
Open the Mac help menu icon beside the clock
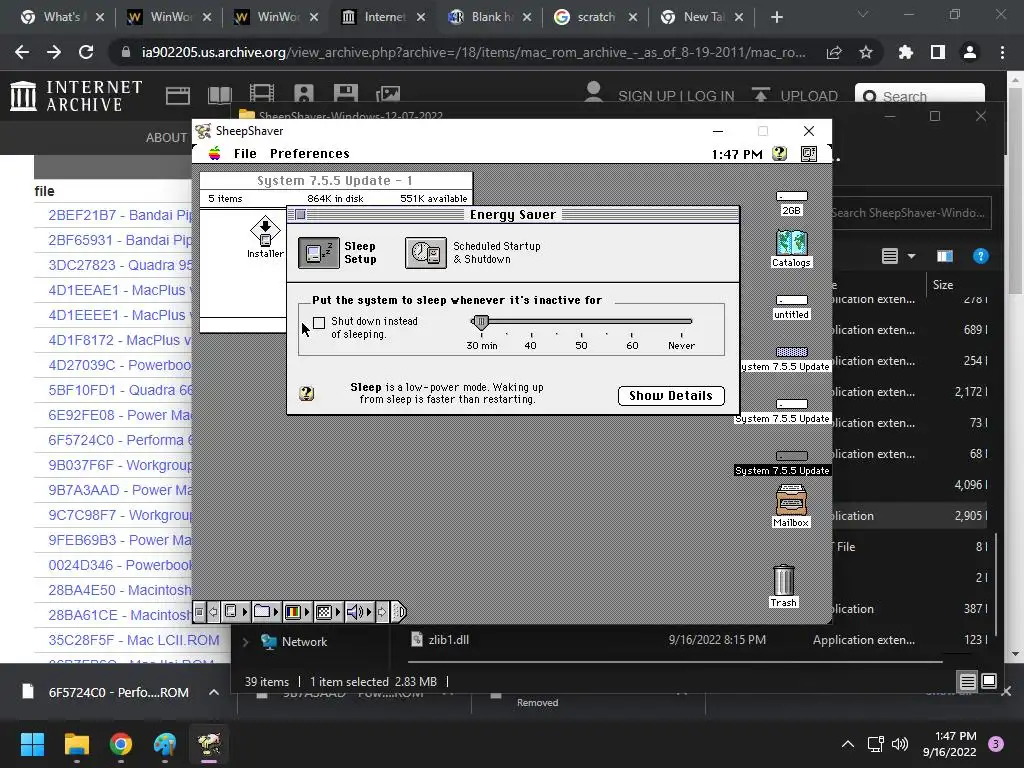779,153
